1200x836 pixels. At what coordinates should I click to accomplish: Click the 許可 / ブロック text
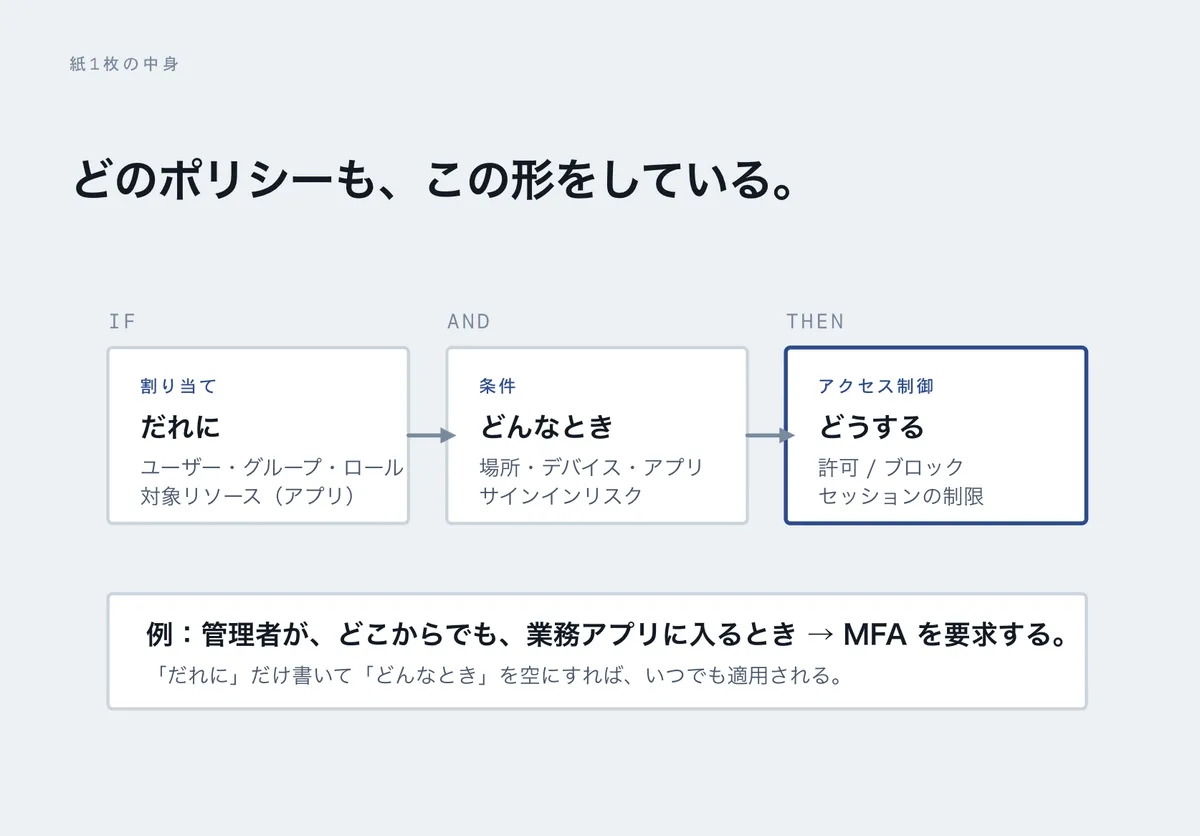pyautogui.click(x=891, y=467)
